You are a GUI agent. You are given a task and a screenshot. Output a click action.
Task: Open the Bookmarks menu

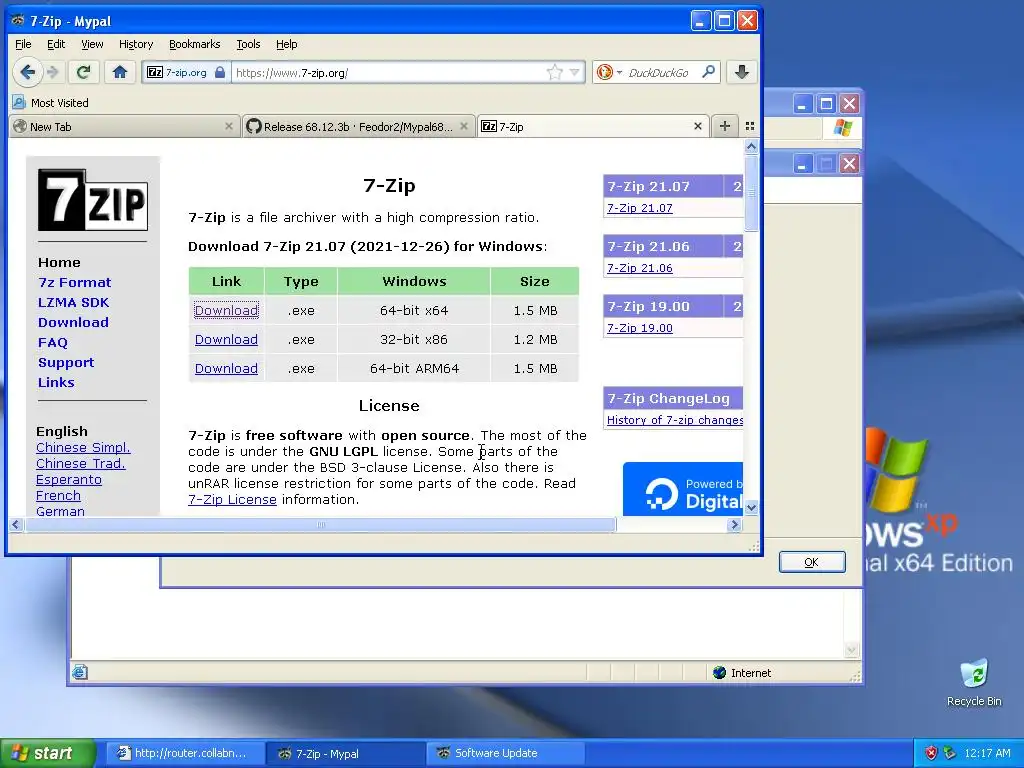coord(195,44)
